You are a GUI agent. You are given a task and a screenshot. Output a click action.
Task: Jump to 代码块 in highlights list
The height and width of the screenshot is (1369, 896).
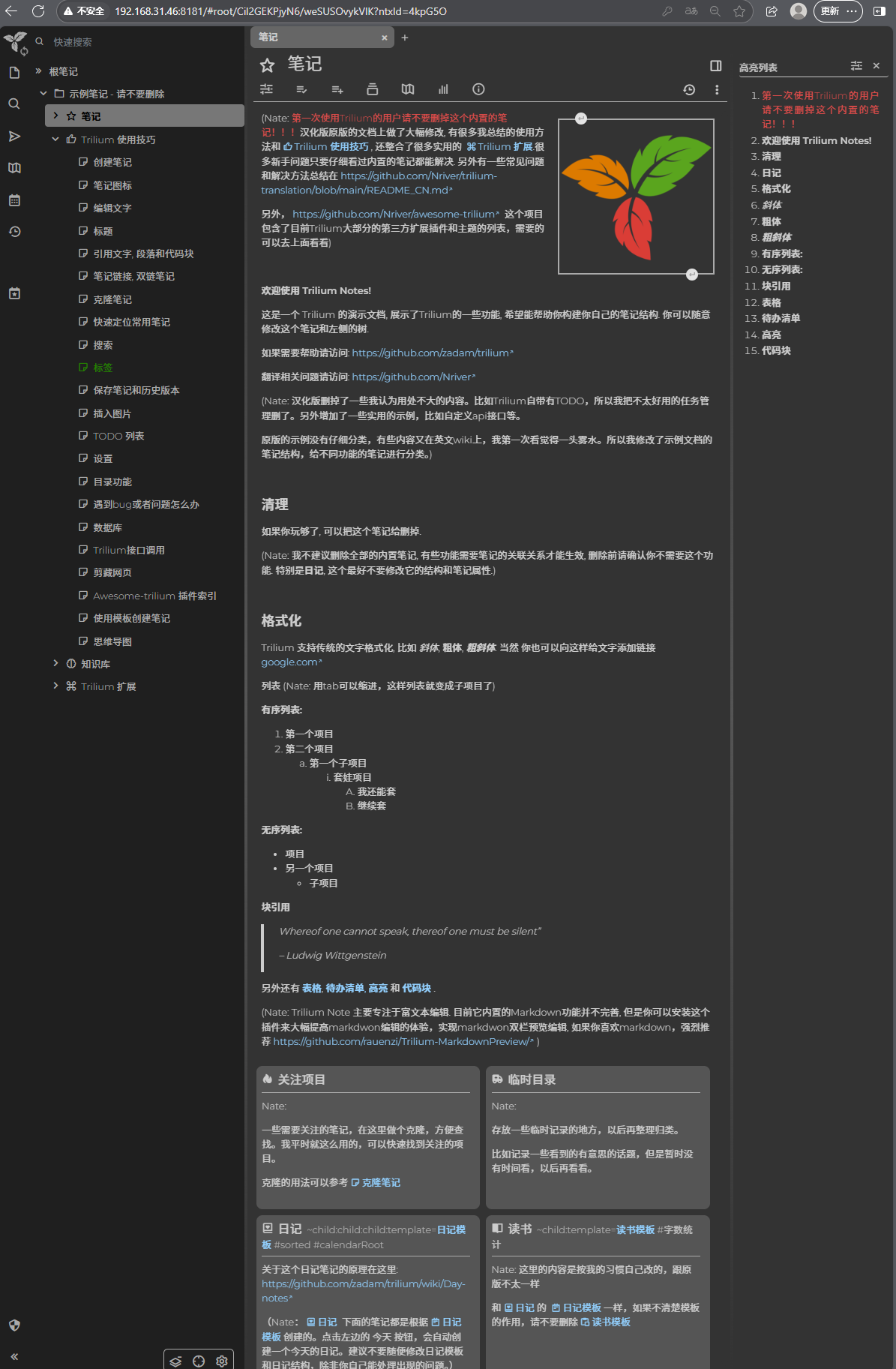[776, 350]
